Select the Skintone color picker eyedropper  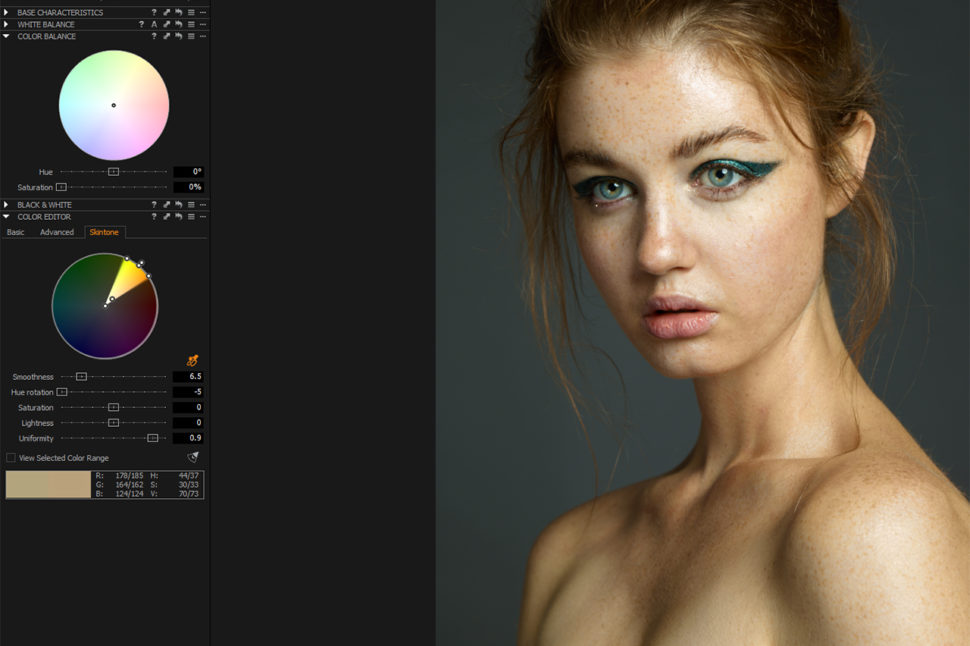point(192,360)
